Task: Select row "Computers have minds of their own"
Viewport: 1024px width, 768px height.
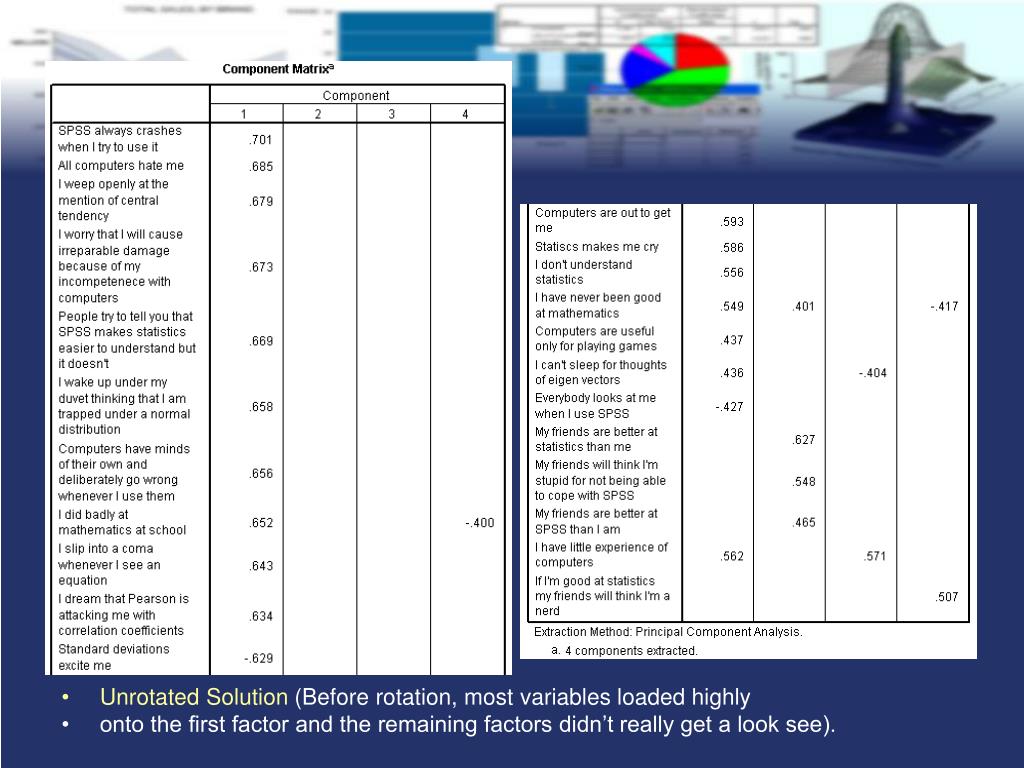Action: click(124, 472)
